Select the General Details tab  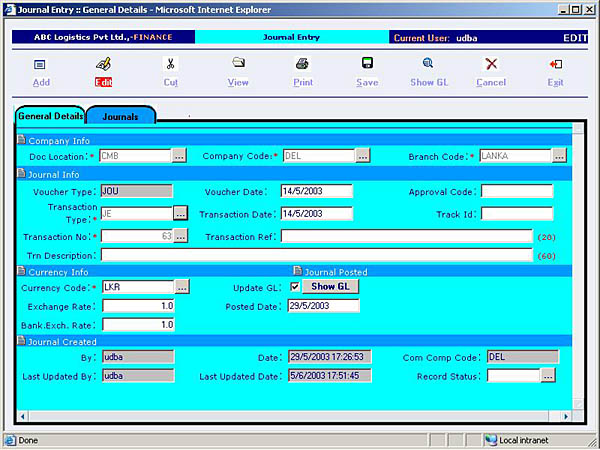click(x=51, y=116)
